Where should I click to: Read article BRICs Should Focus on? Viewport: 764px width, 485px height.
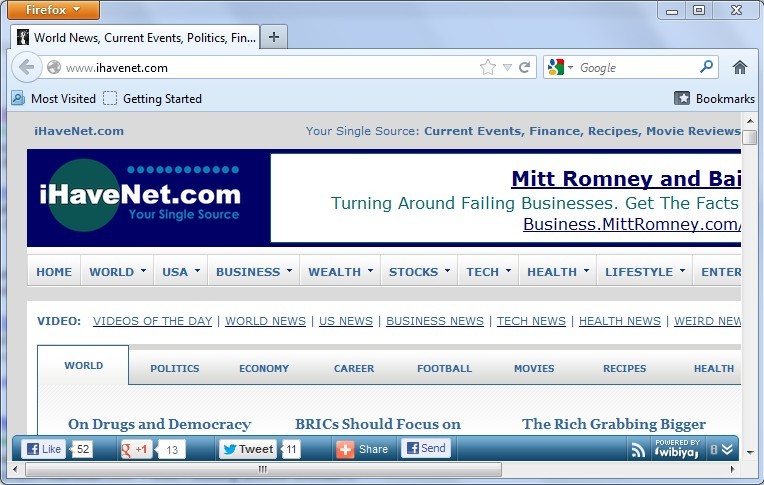[x=378, y=424]
